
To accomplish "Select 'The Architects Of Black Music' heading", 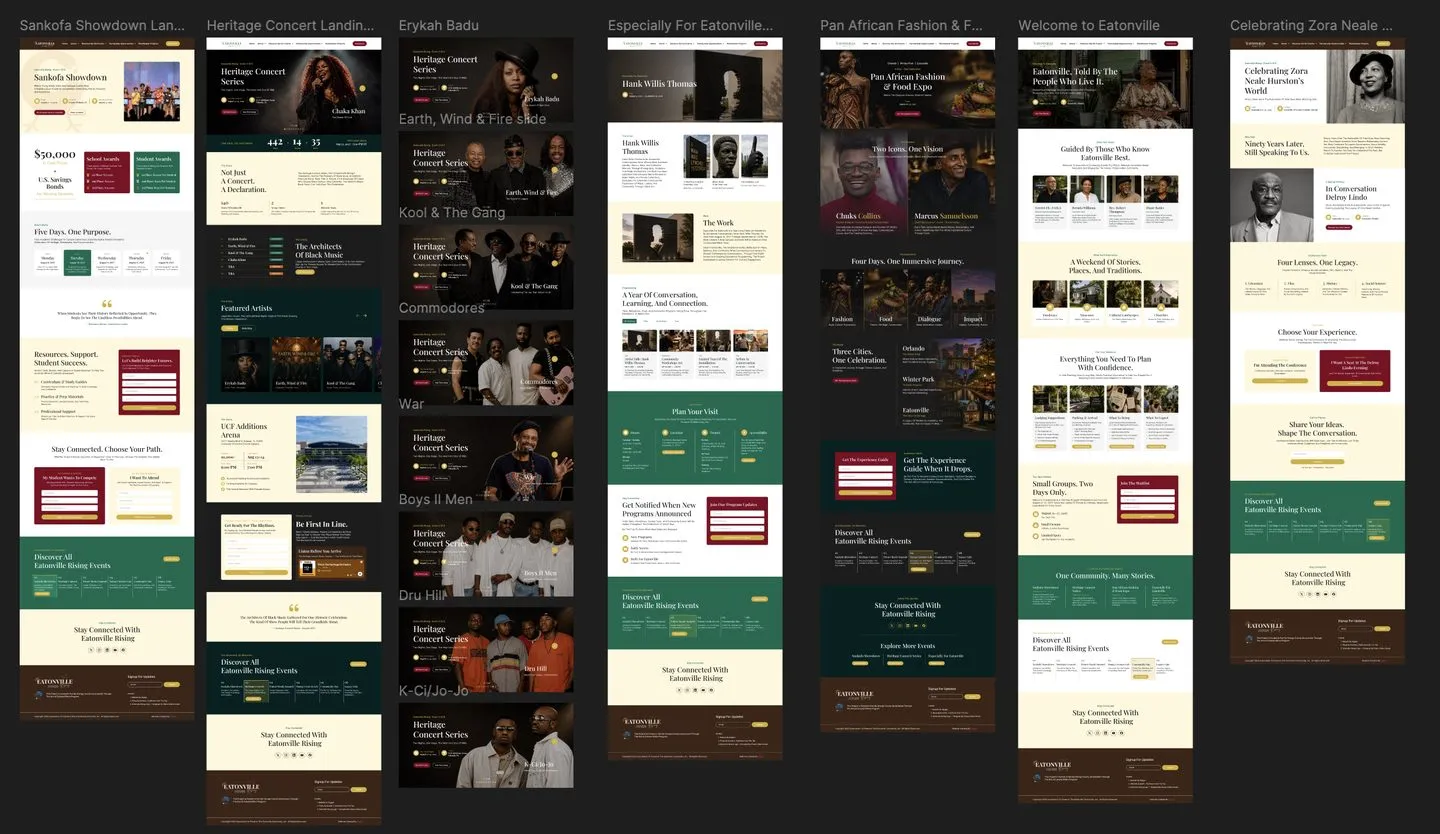I will coord(319,251).
